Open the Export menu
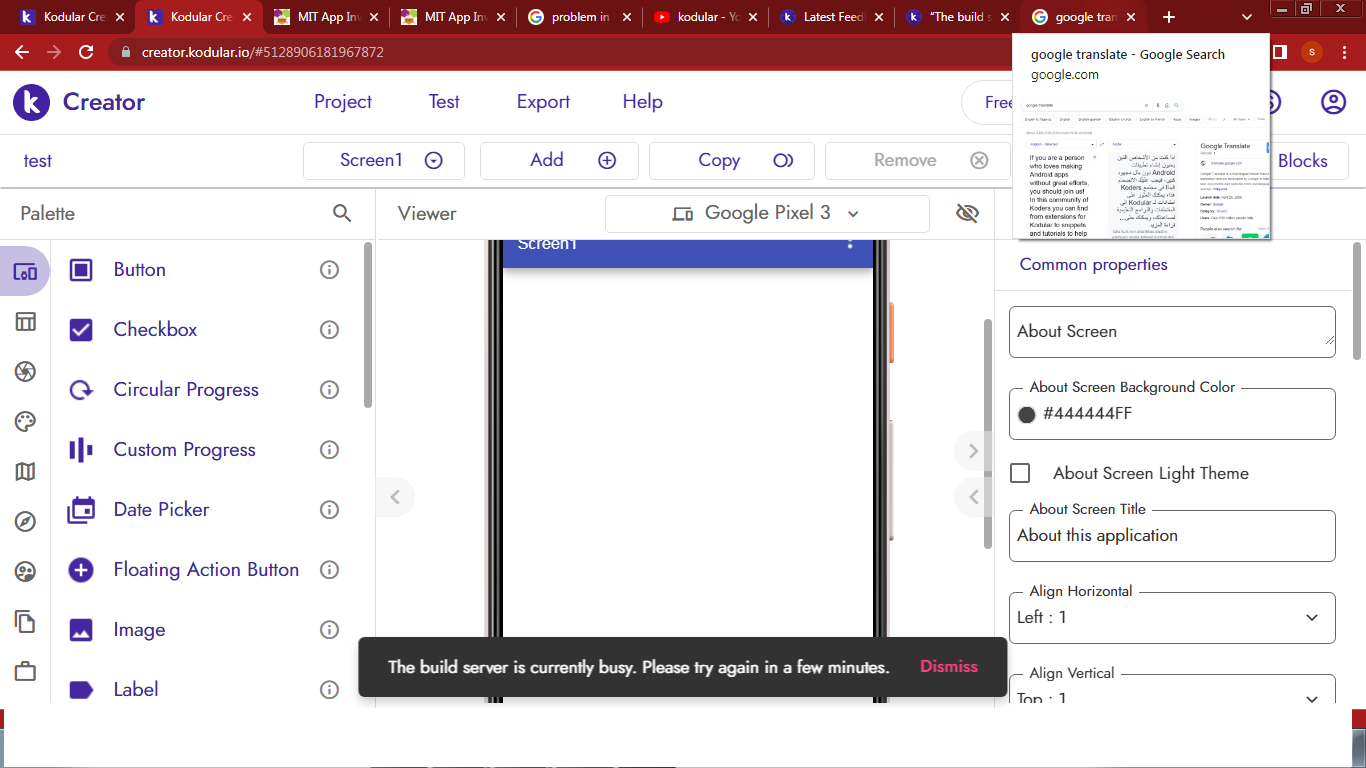1366x768 pixels. point(543,102)
